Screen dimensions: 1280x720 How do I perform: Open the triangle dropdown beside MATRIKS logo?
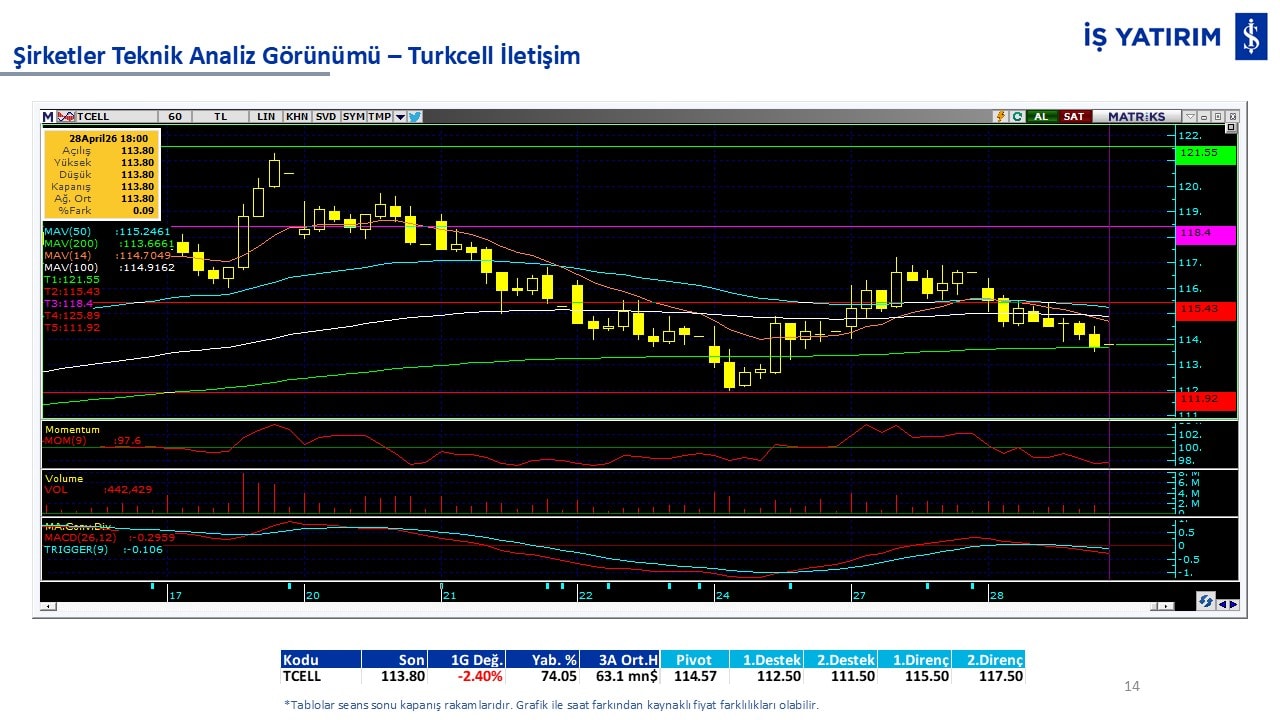pos(1189,117)
